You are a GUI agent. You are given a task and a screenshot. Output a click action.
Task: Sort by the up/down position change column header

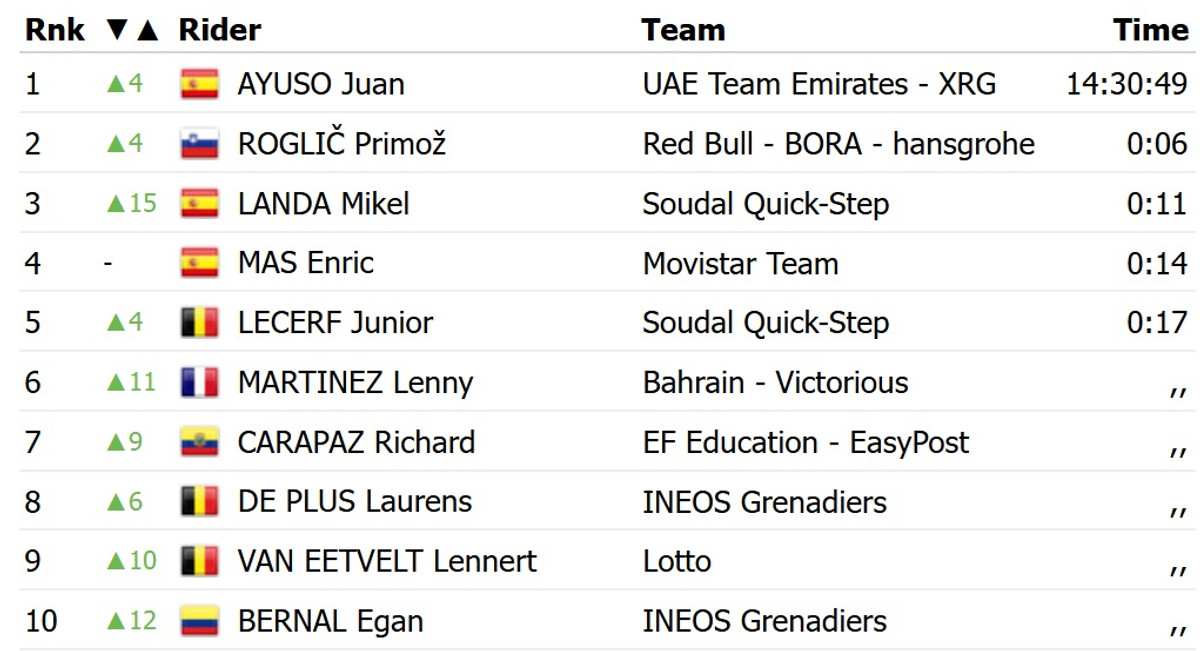point(132,30)
